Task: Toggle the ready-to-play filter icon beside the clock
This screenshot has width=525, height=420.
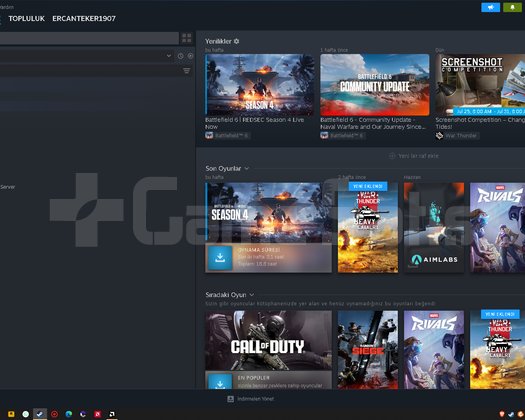Action: coord(190,56)
